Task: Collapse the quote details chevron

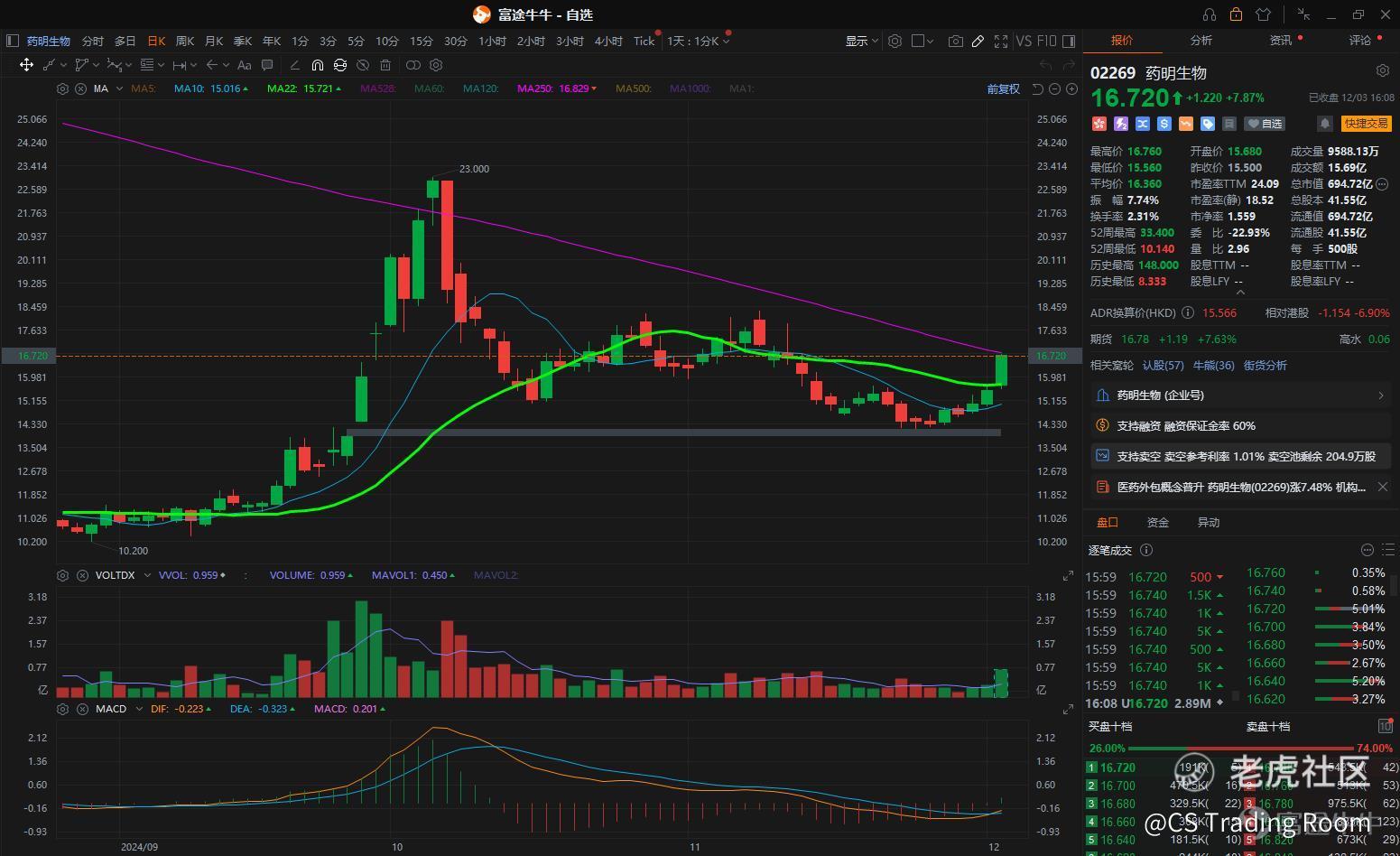Action: pyautogui.click(x=1239, y=292)
